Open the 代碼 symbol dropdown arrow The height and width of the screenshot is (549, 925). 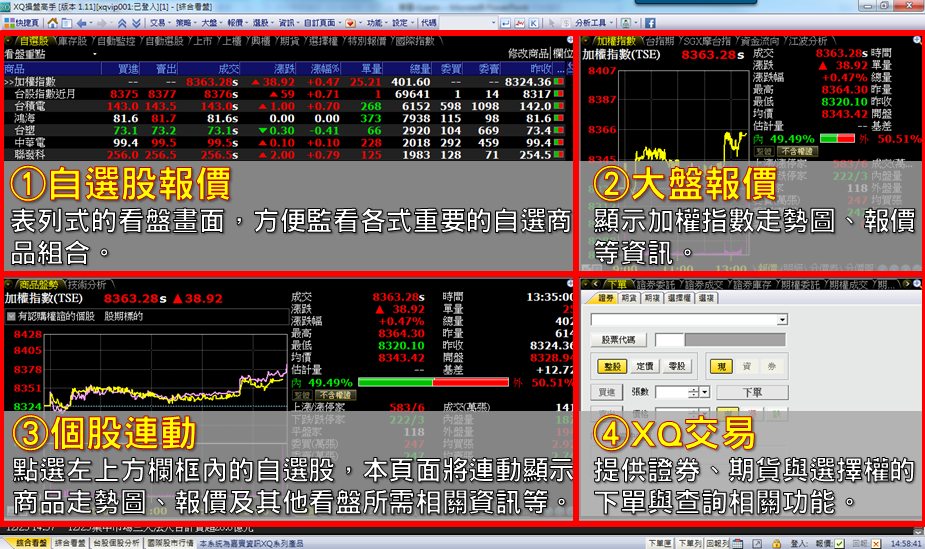tap(494, 23)
